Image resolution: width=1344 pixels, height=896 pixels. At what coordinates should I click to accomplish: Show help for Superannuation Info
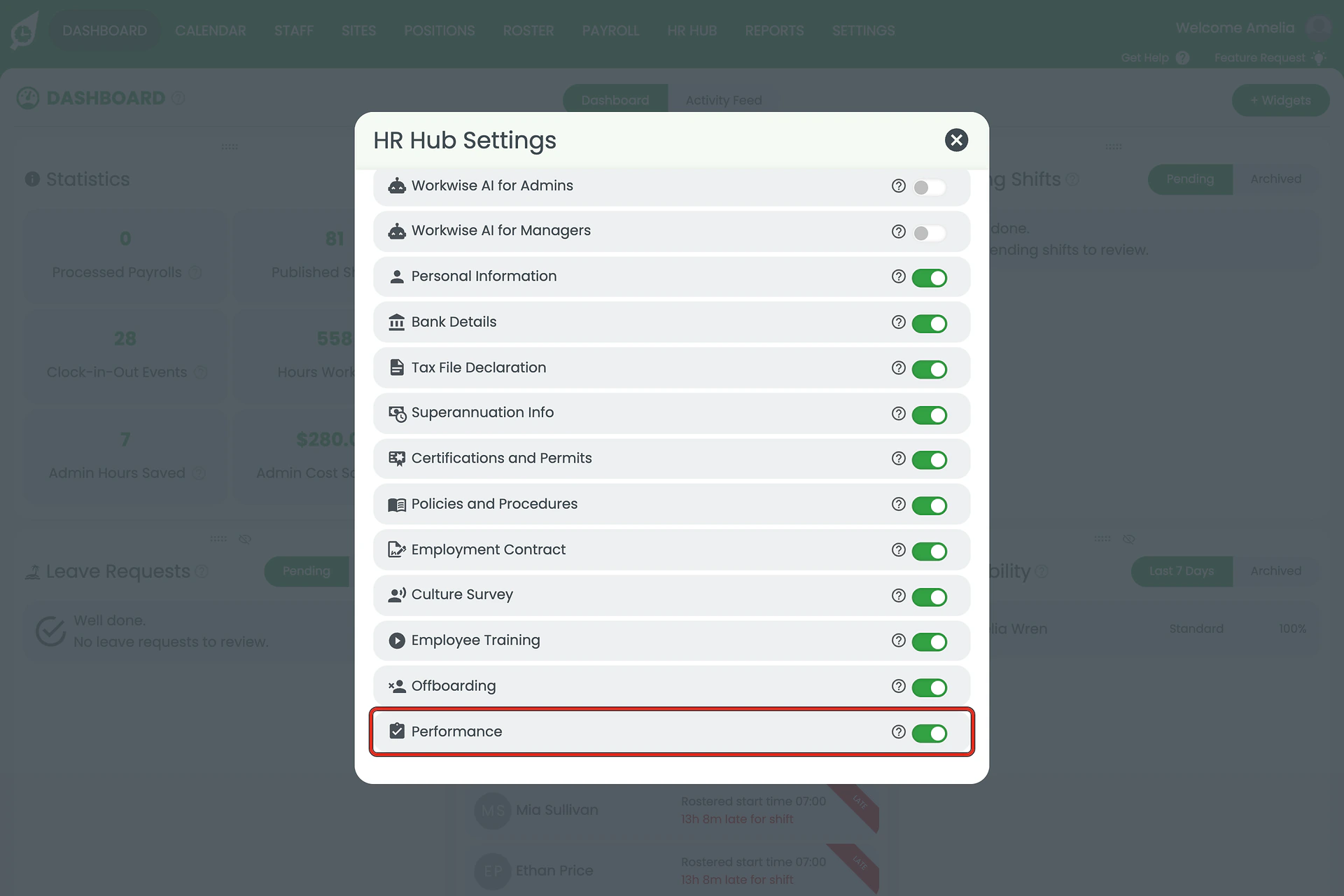(x=899, y=413)
